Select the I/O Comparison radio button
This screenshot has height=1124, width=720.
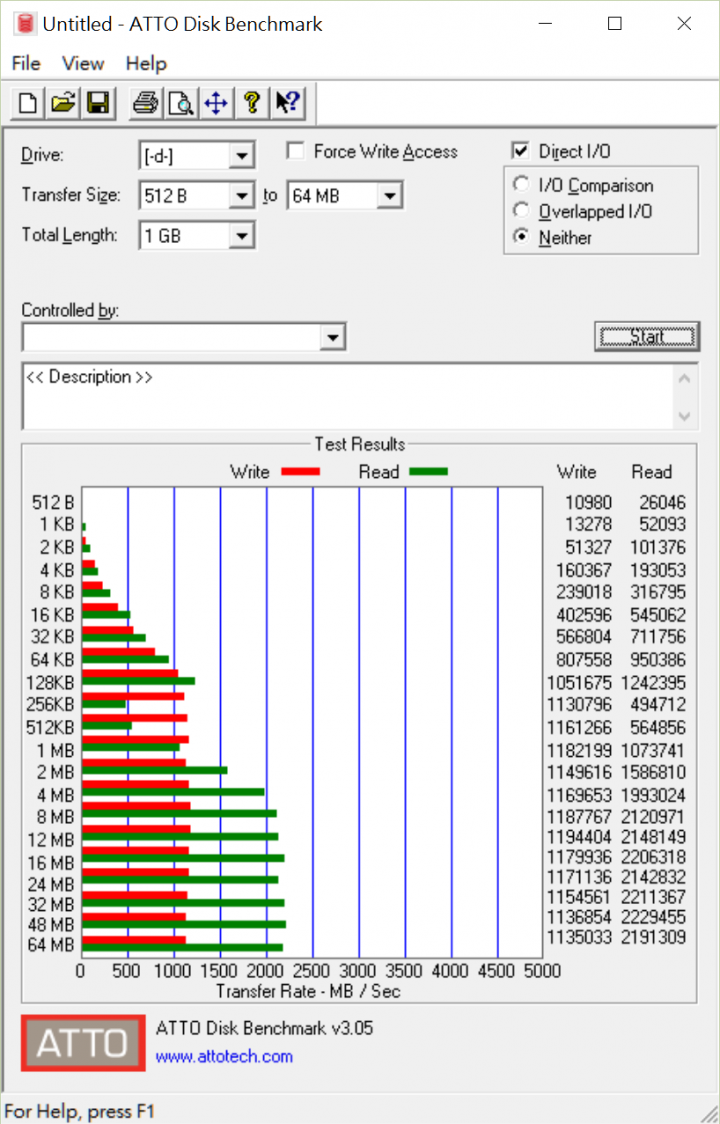click(x=521, y=185)
